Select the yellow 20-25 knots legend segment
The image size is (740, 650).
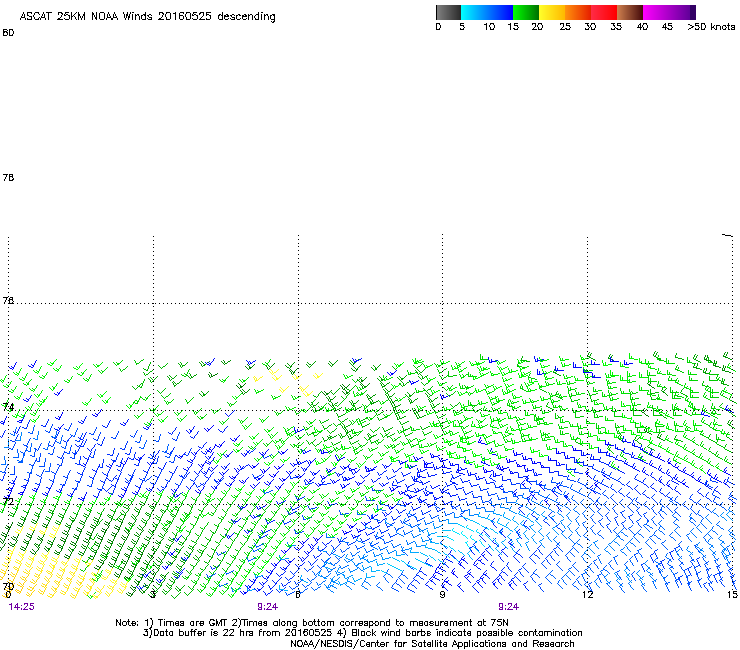pyautogui.click(x=552, y=12)
